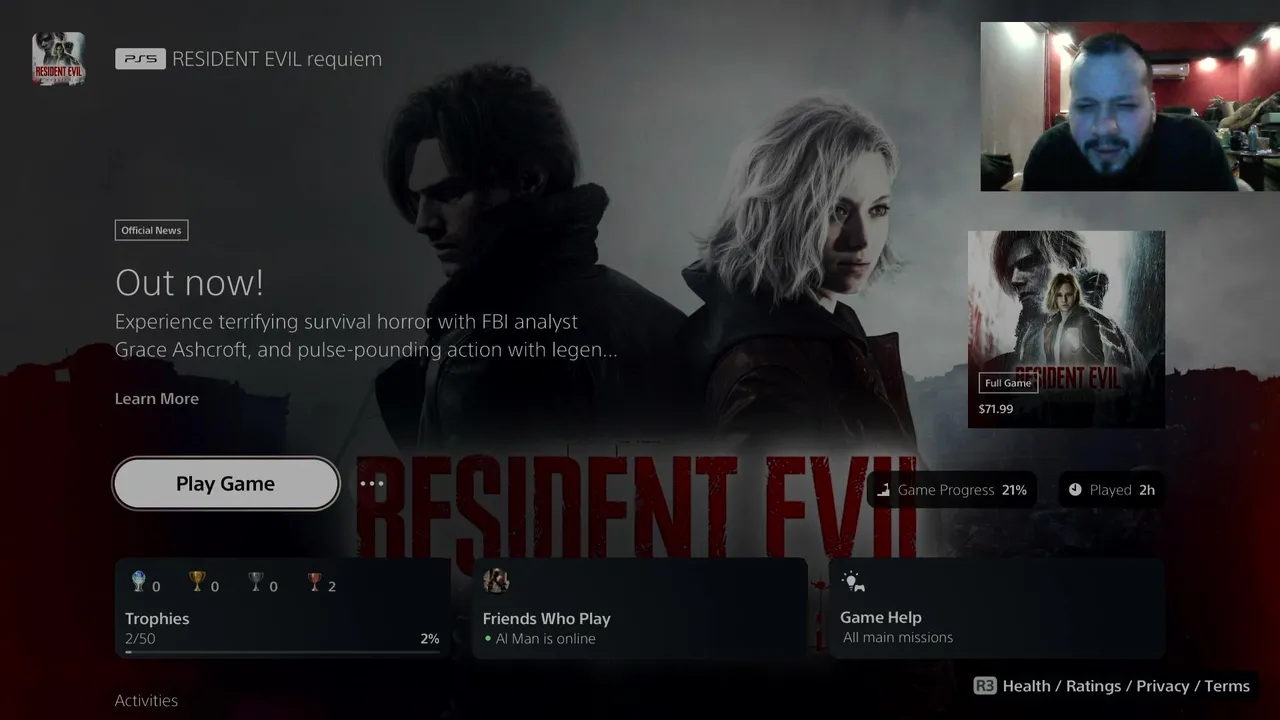
Task: Click the PS5 platform badge
Action: [140, 59]
